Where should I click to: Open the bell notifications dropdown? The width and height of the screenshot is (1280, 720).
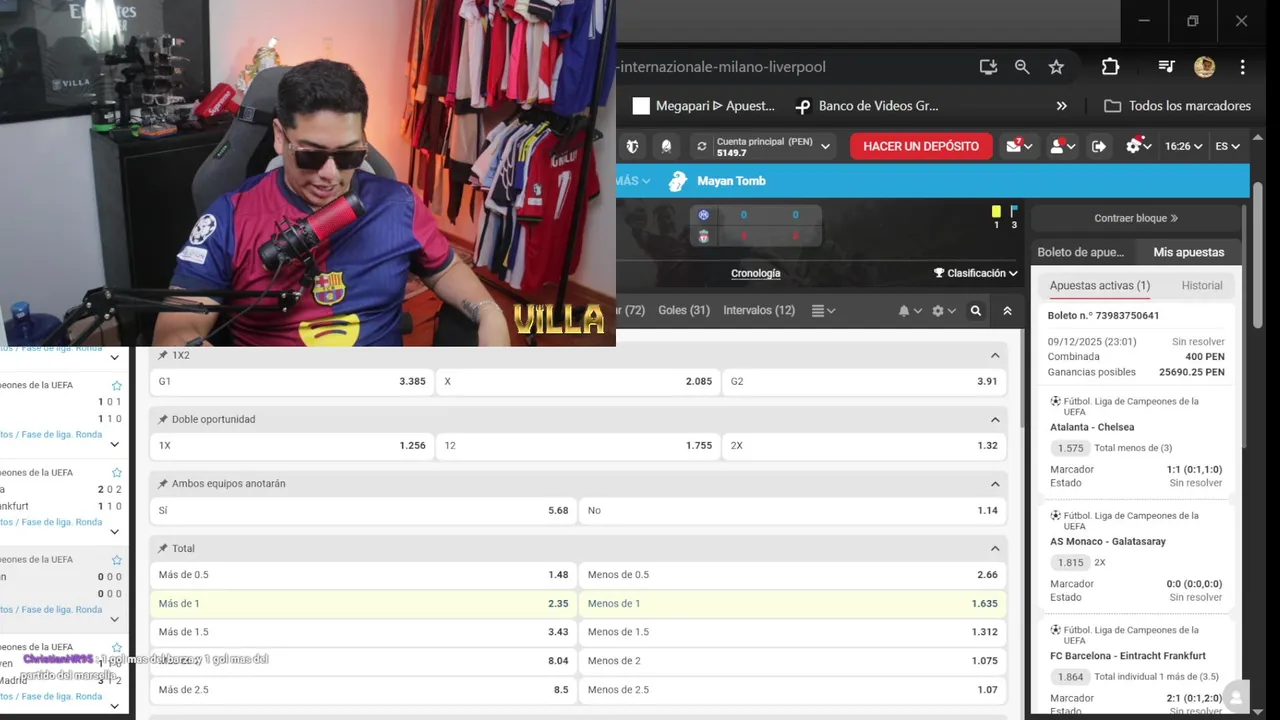tap(909, 311)
